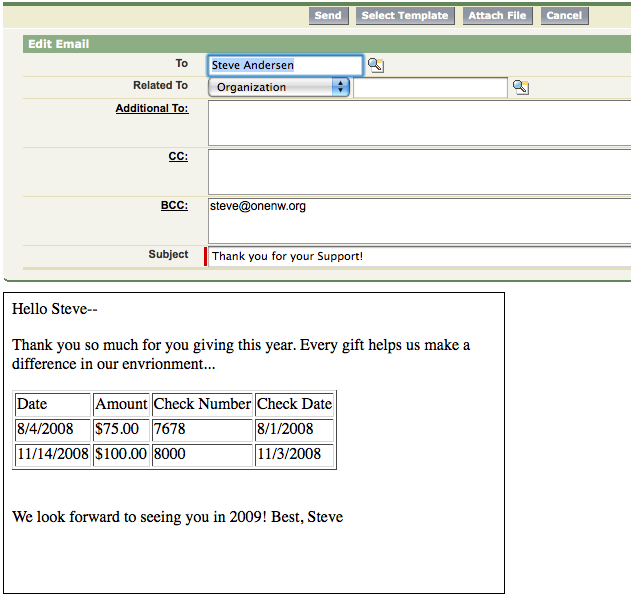Click the Subject field 'Thank you for your Support!'

click(419, 256)
